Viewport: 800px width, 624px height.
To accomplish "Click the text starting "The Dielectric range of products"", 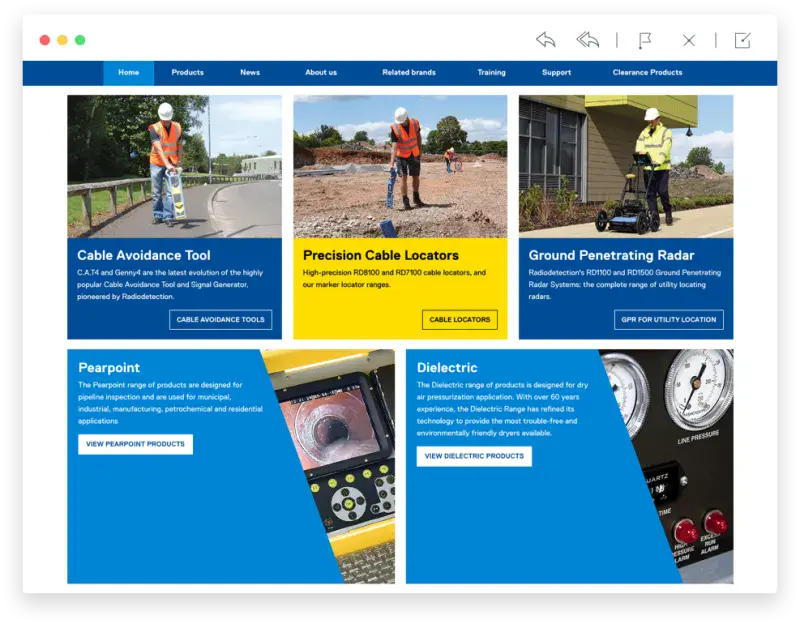I will [x=503, y=409].
